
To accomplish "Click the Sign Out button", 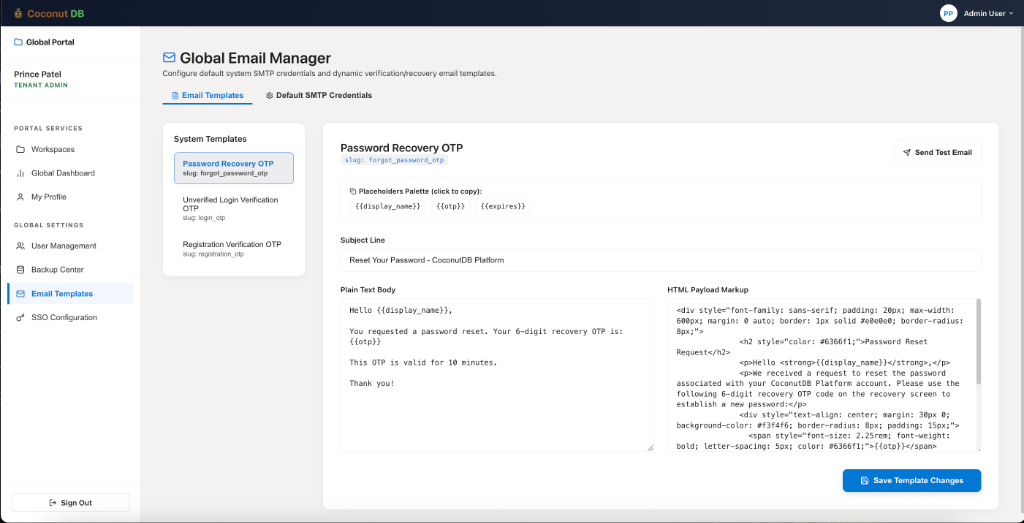I will coord(71,503).
